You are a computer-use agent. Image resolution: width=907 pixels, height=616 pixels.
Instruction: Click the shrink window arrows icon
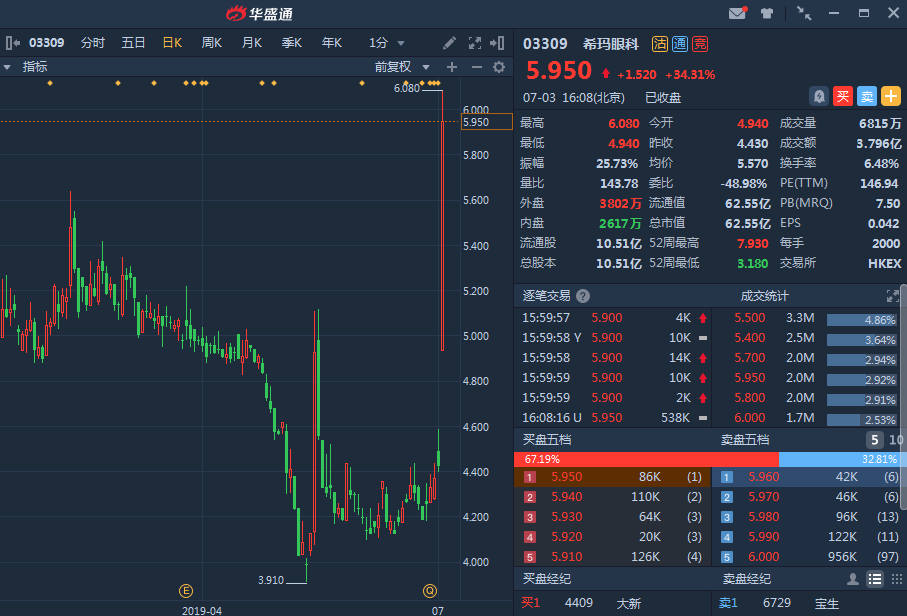[803, 13]
